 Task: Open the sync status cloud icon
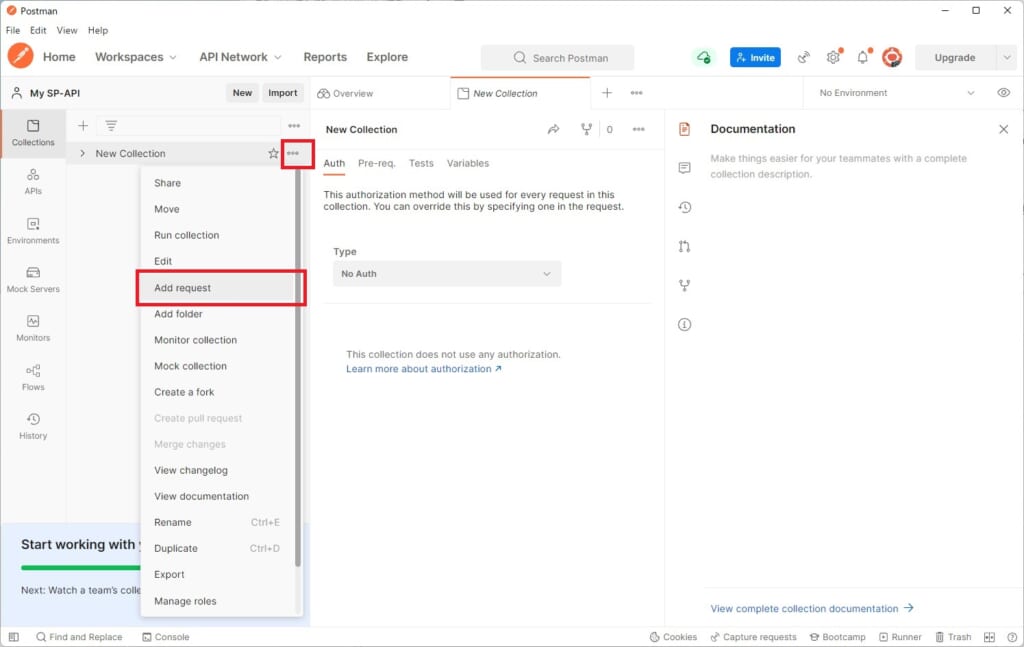point(703,57)
